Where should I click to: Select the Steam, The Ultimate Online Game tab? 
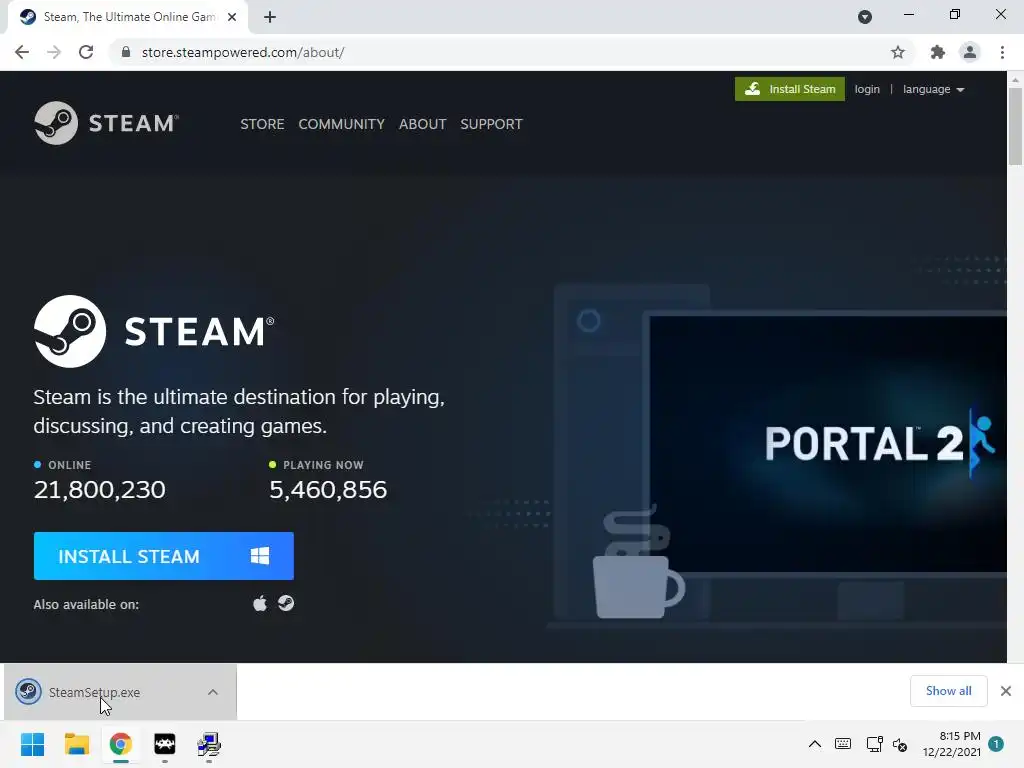129,17
